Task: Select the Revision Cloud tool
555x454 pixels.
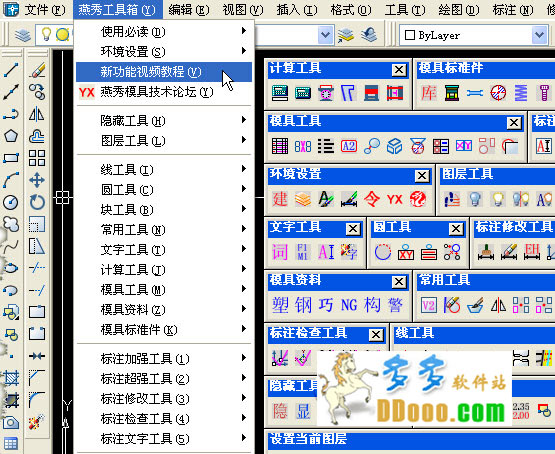Action: (x=11, y=224)
